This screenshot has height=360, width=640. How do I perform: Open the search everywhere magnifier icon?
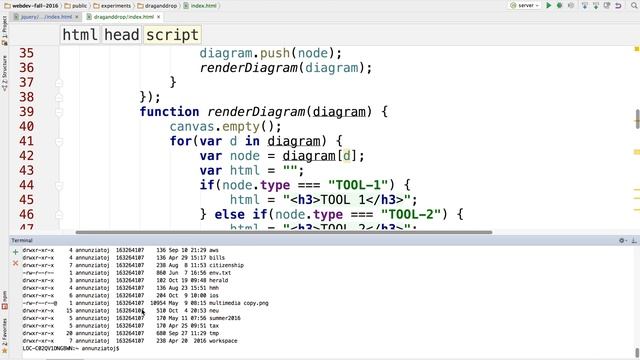point(634,5)
